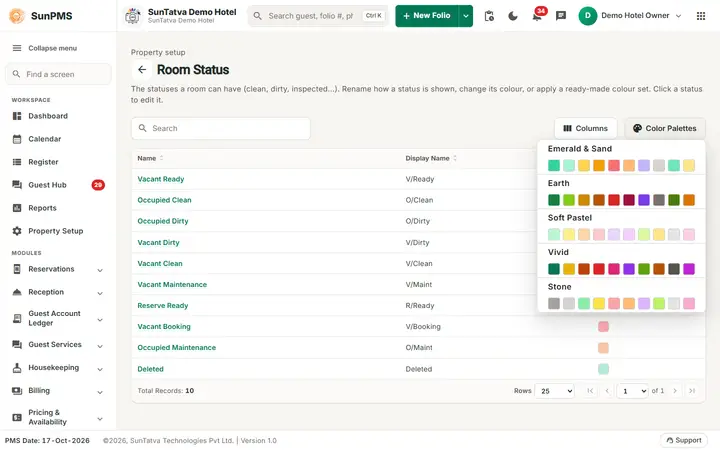
Task: Go back with the arrow beside Room Status
Action: click(x=142, y=70)
